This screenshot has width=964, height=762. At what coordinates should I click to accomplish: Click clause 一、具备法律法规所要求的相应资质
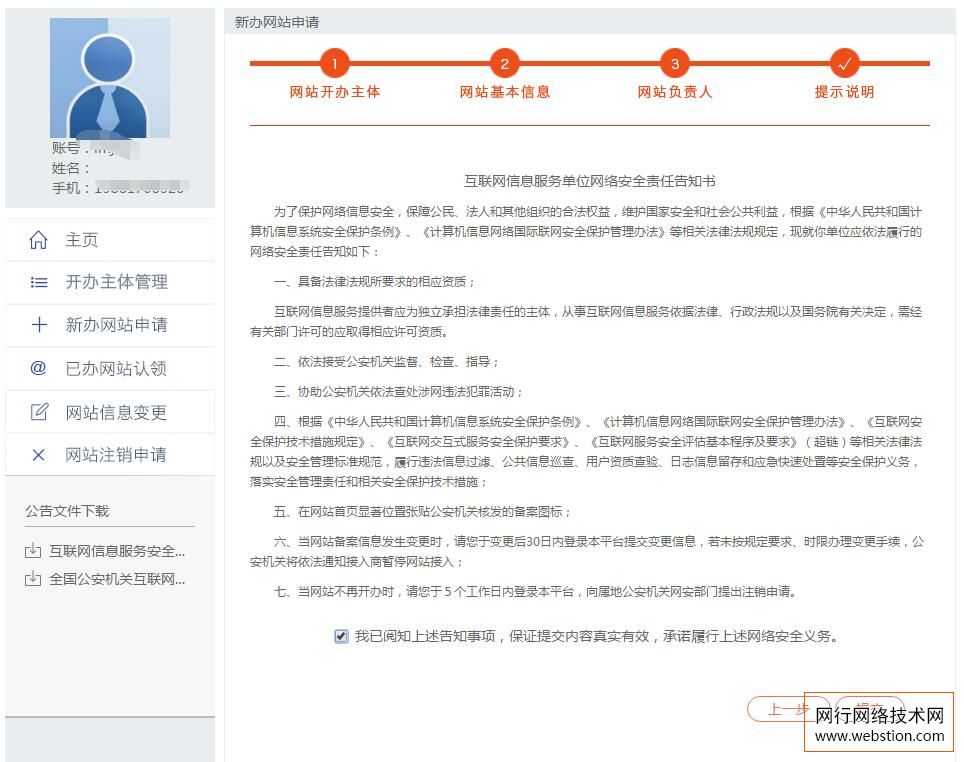(x=375, y=282)
